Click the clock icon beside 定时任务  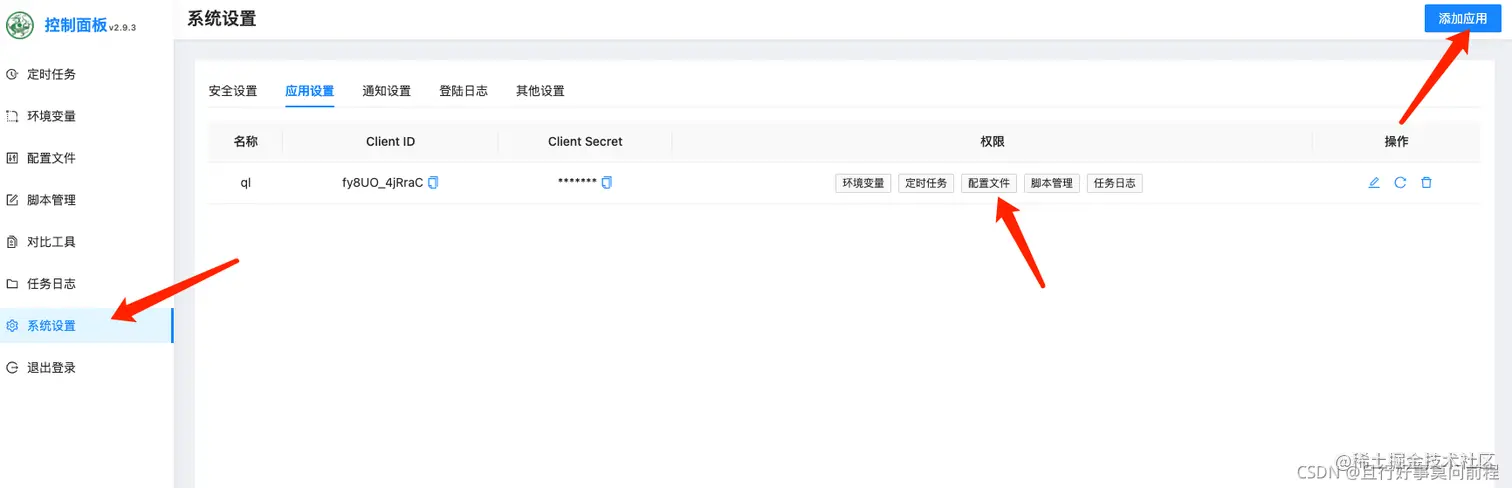pyautogui.click(x=12, y=74)
